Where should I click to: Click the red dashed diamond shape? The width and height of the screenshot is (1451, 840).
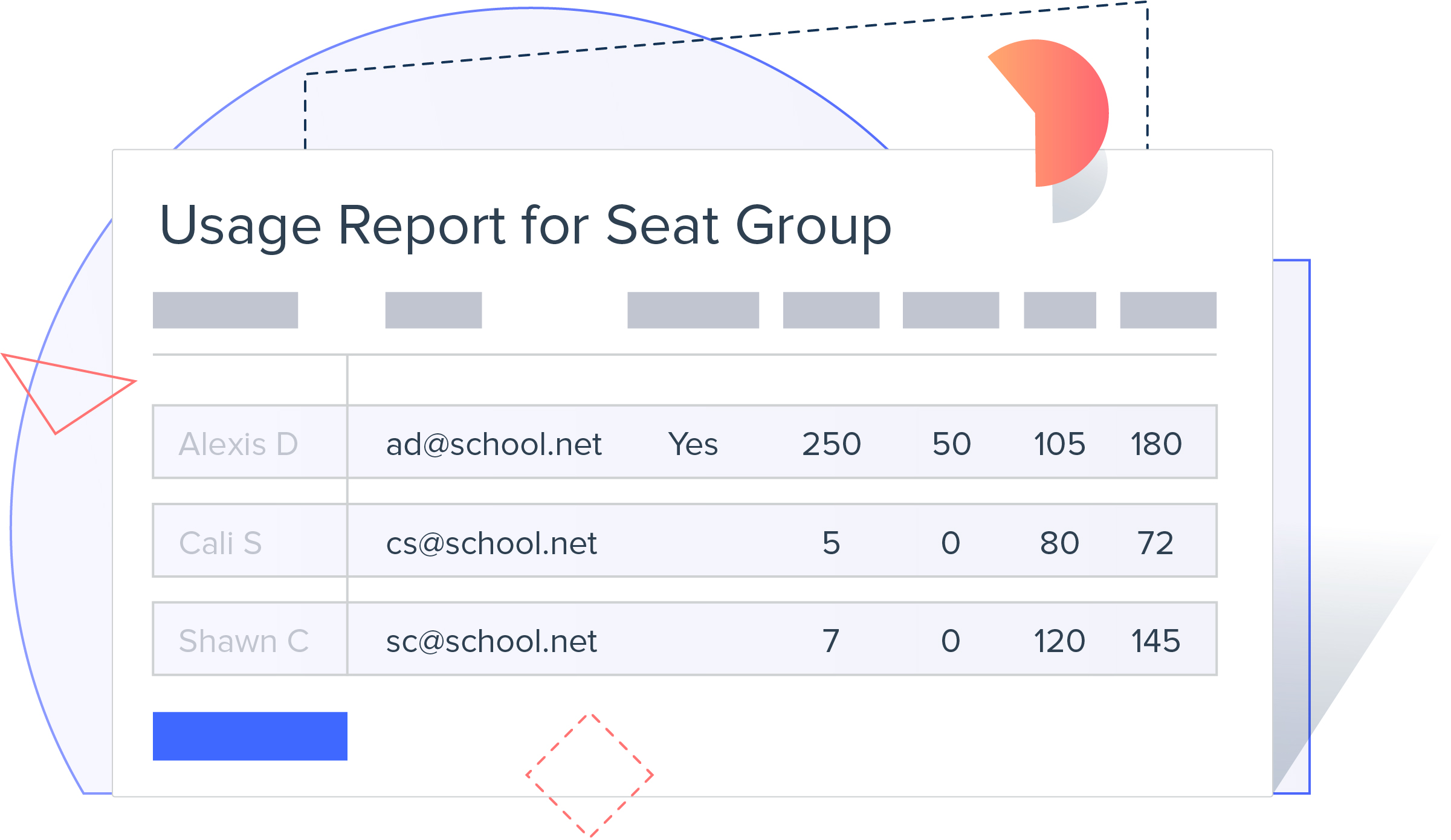coord(589,775)
